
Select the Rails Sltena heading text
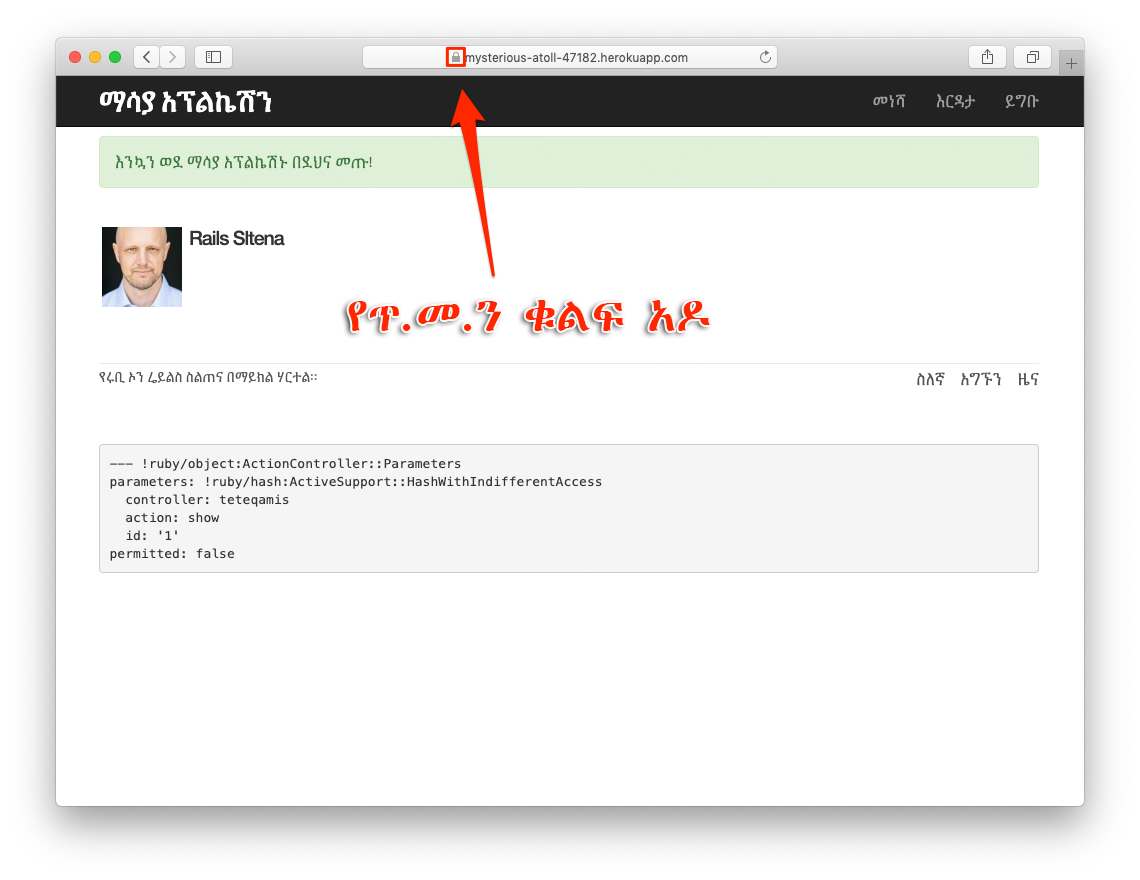click(x=236, y=239)
